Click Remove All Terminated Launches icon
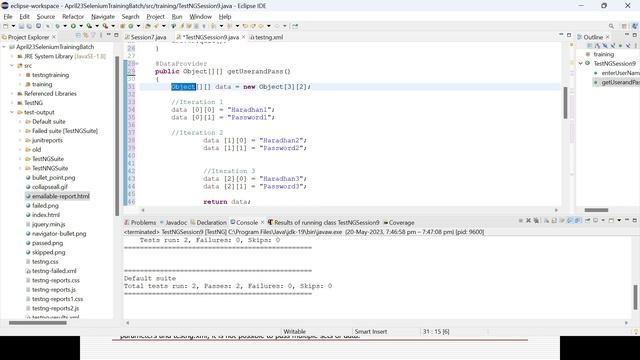The height and width of the screenshot is (360, 640). point(536,220)
